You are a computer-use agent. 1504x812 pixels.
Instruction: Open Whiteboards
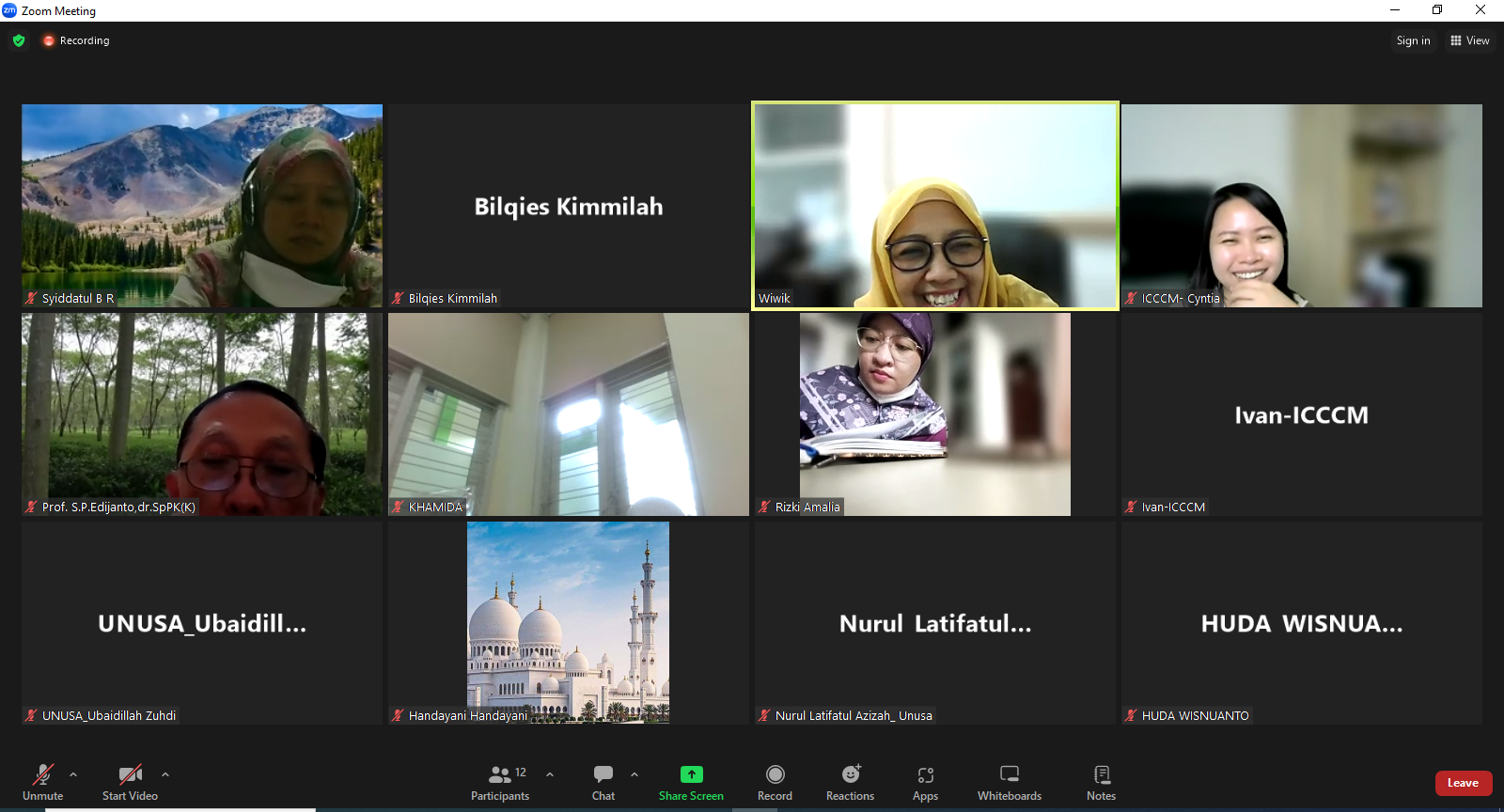(1009, 782)
